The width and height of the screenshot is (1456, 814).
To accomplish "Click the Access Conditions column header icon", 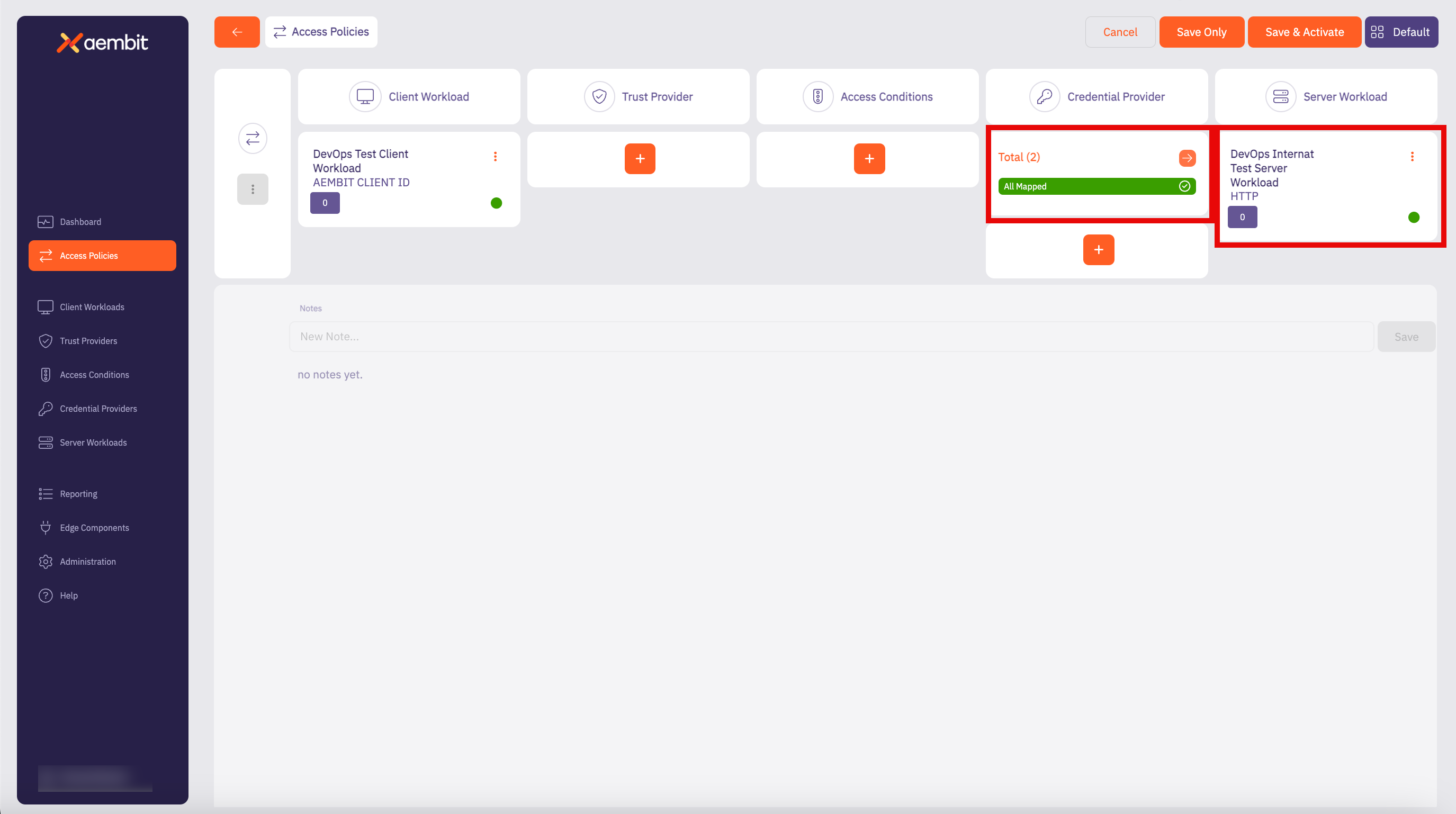I will point(818,97).
